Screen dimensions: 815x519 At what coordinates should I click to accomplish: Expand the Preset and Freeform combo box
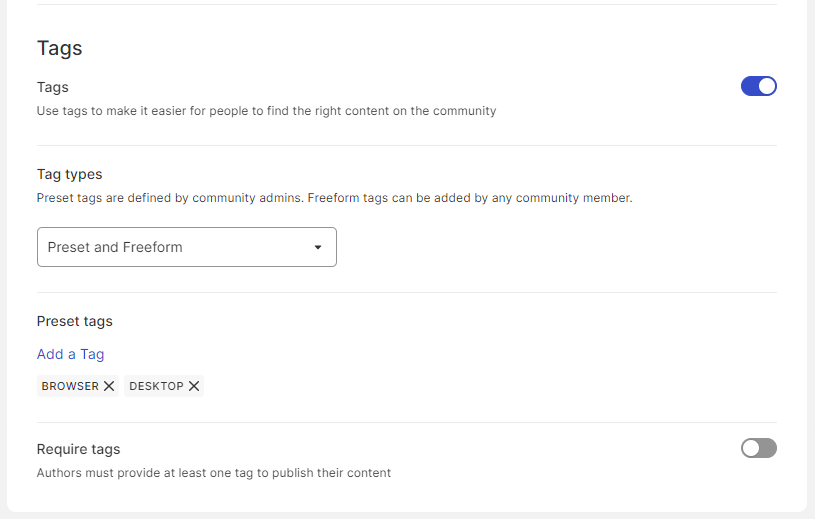tap(186, 247)
